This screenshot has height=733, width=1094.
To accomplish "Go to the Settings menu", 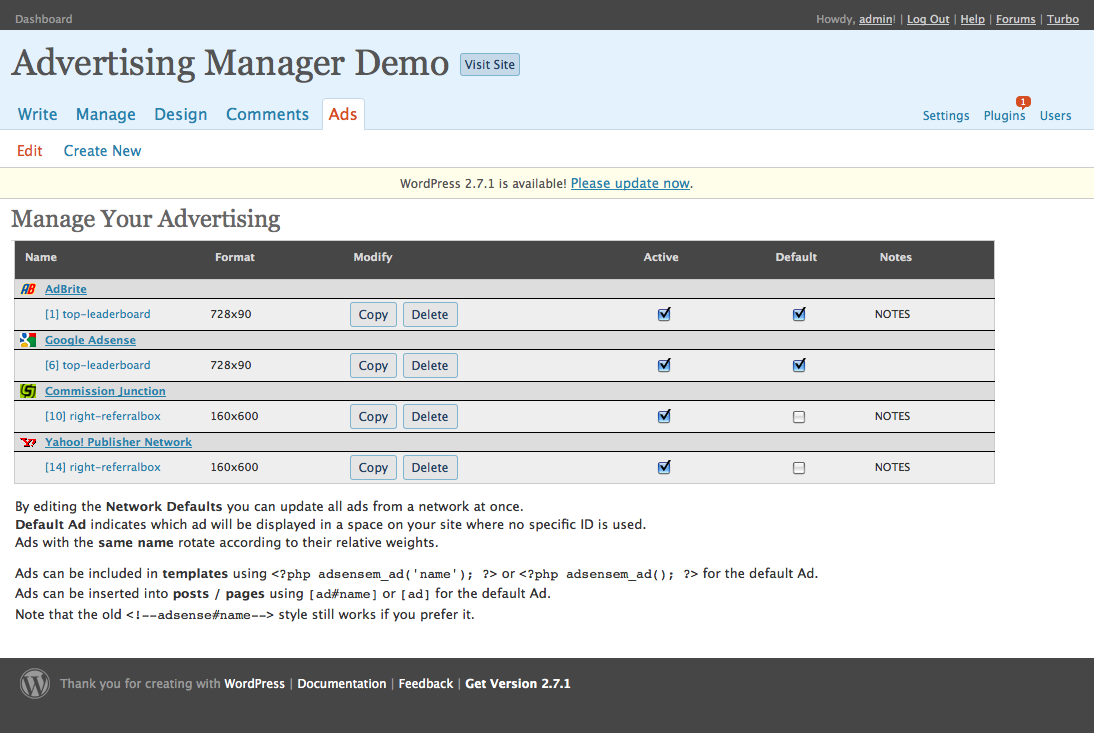I will tap(946, 116).
